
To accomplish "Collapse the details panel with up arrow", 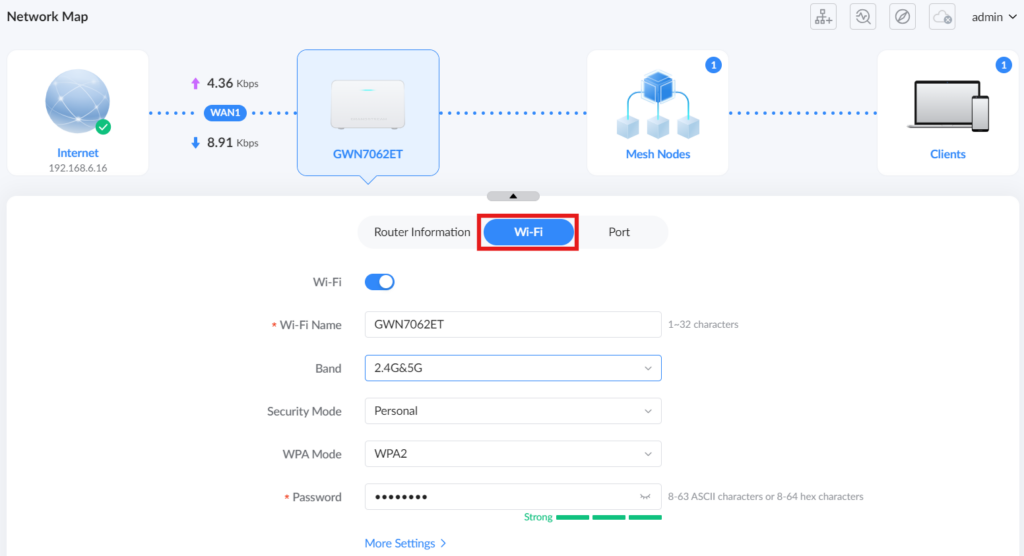I will click(513, 196).
